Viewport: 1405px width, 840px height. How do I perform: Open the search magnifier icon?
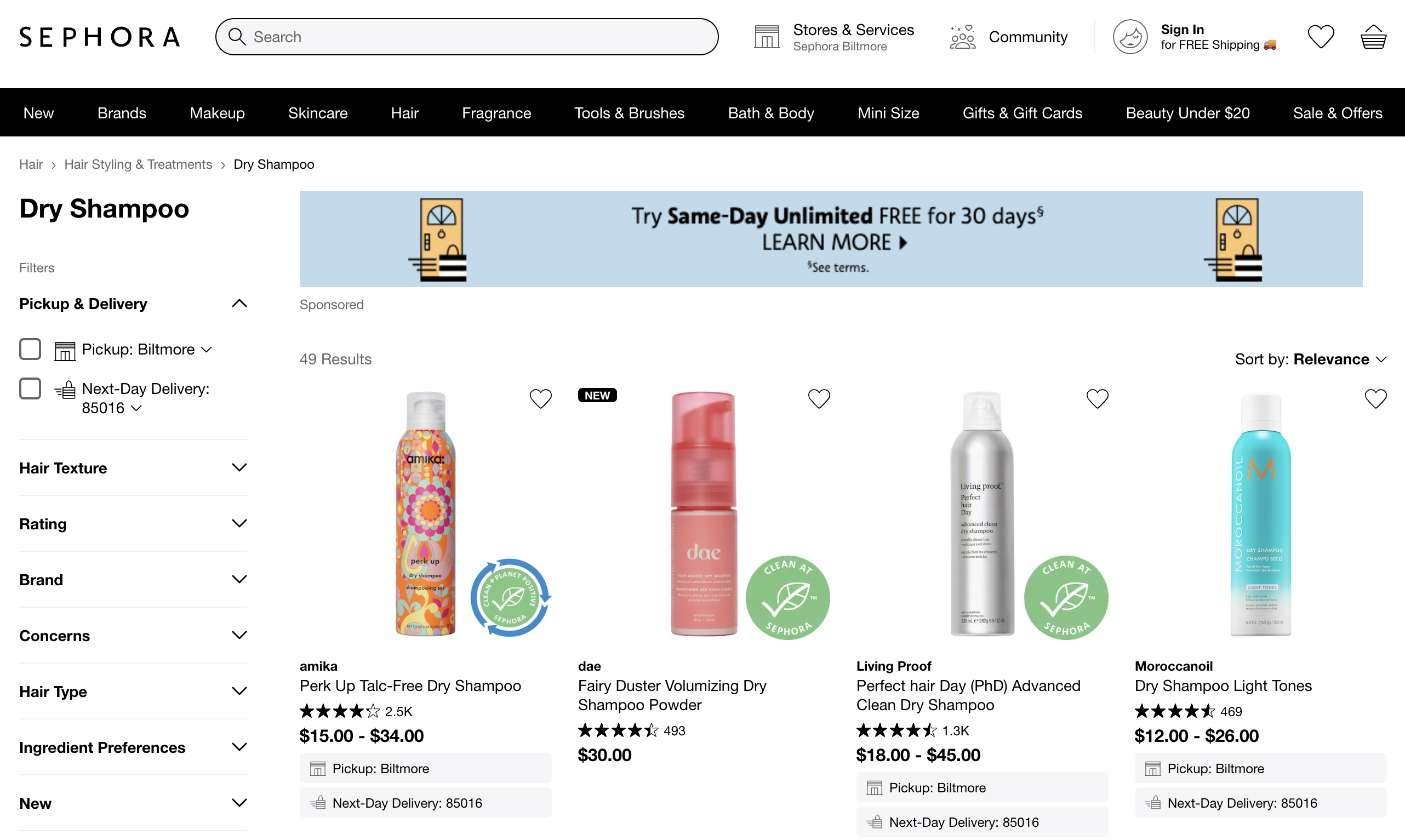[237, 36]
